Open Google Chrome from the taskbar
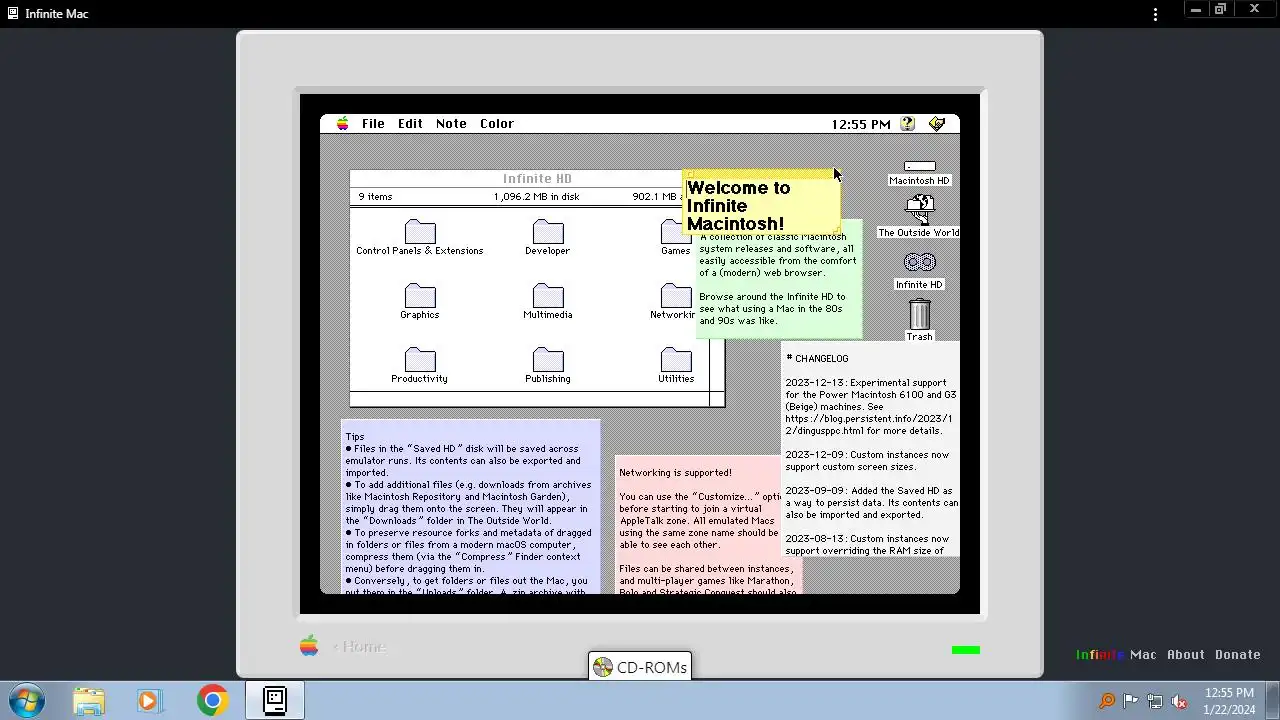1280x720 pixels. pos(212,701)
